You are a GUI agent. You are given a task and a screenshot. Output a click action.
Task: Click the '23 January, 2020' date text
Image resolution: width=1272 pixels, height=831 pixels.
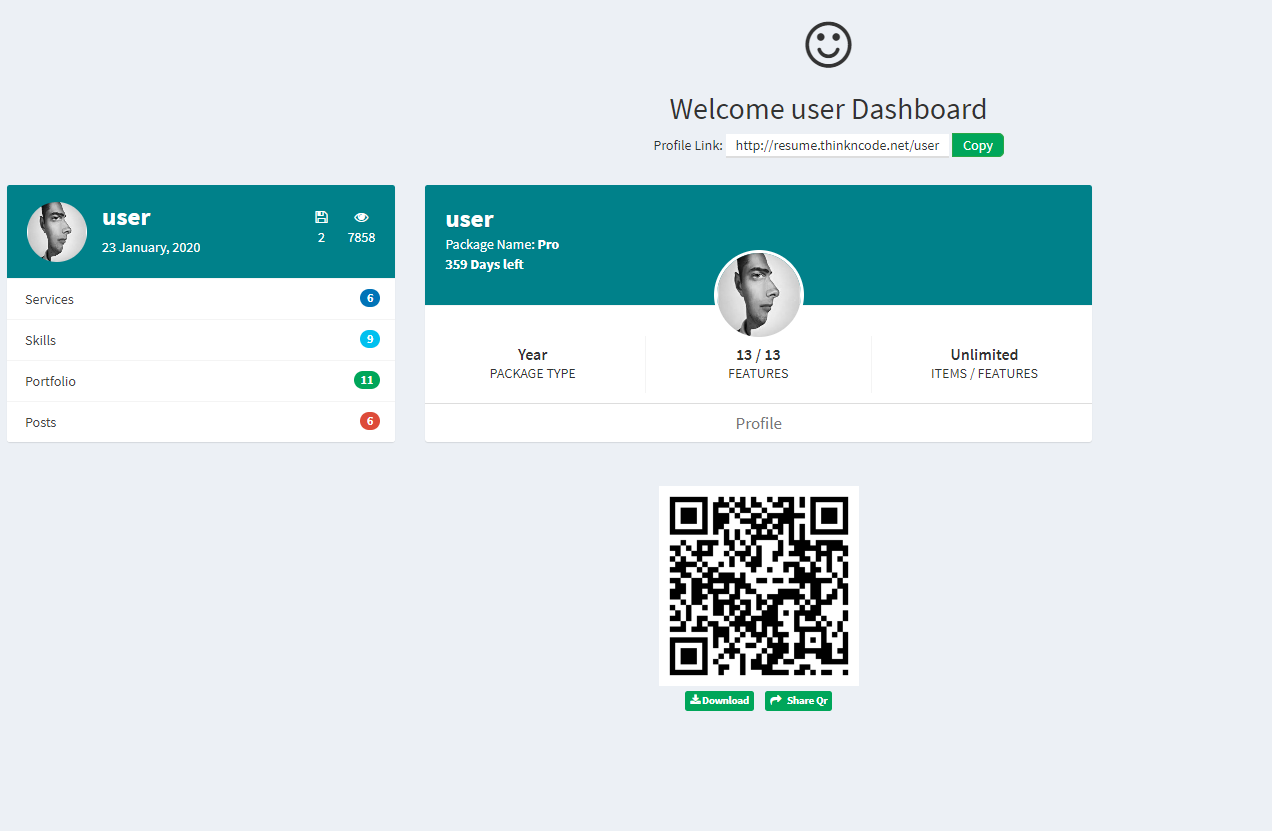pos(151,247)
